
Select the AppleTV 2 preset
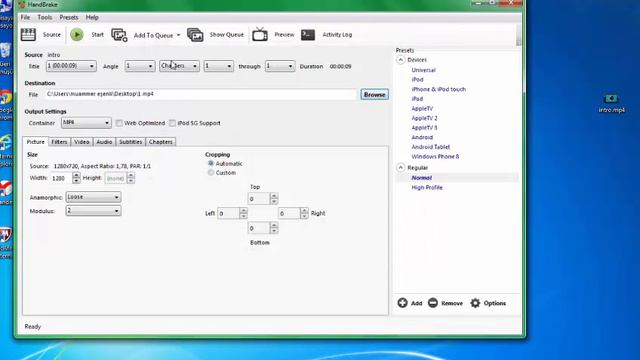(x=424, y=118)
